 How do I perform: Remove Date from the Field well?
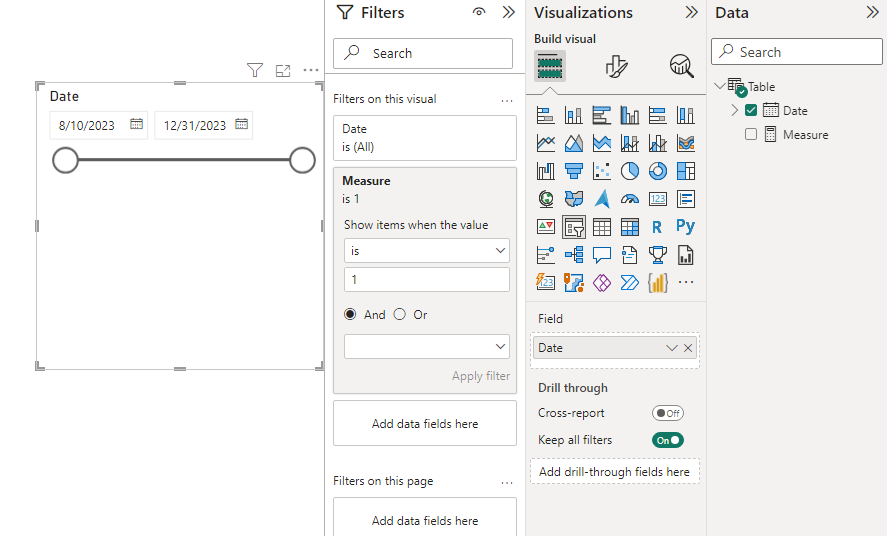click(x=688, y=348)
